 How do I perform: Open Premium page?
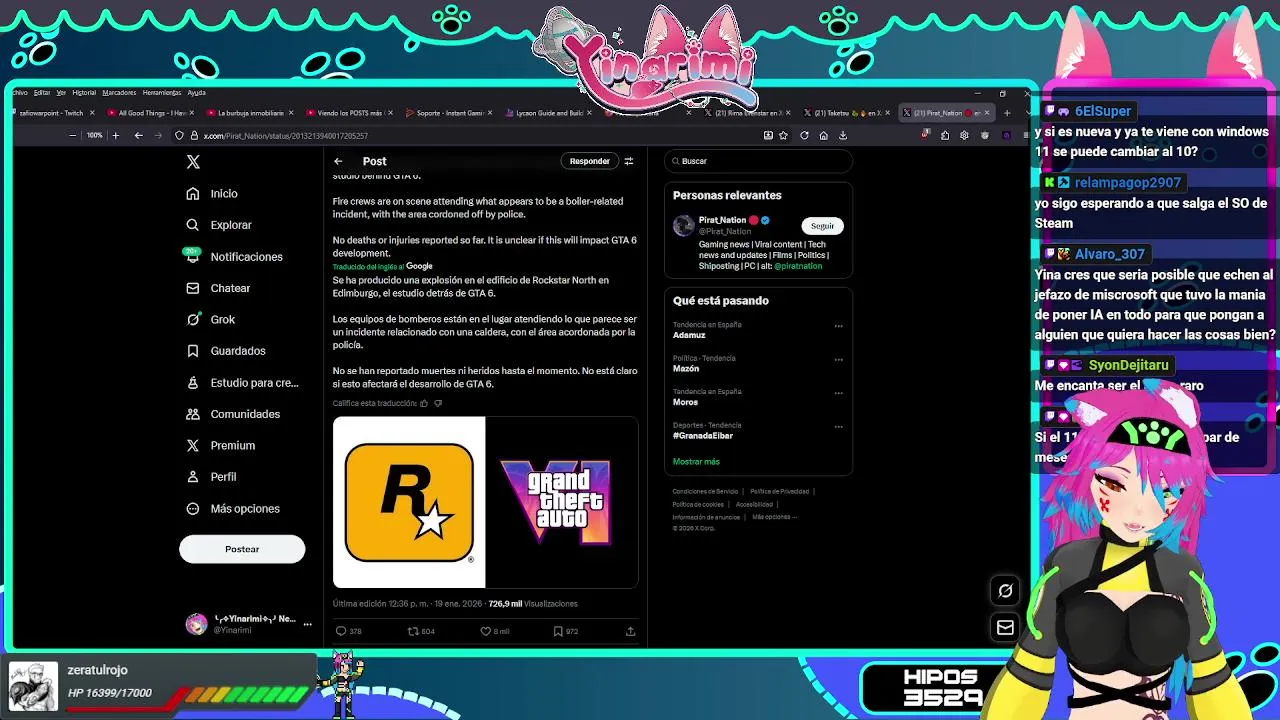pyautogui.click(x=221, y=446)
